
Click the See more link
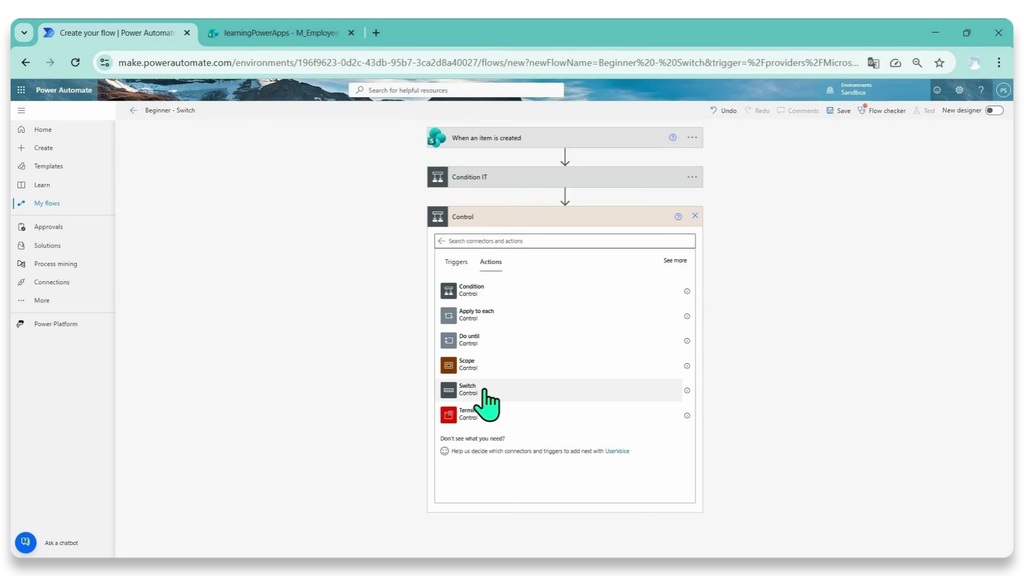point(675,261)
